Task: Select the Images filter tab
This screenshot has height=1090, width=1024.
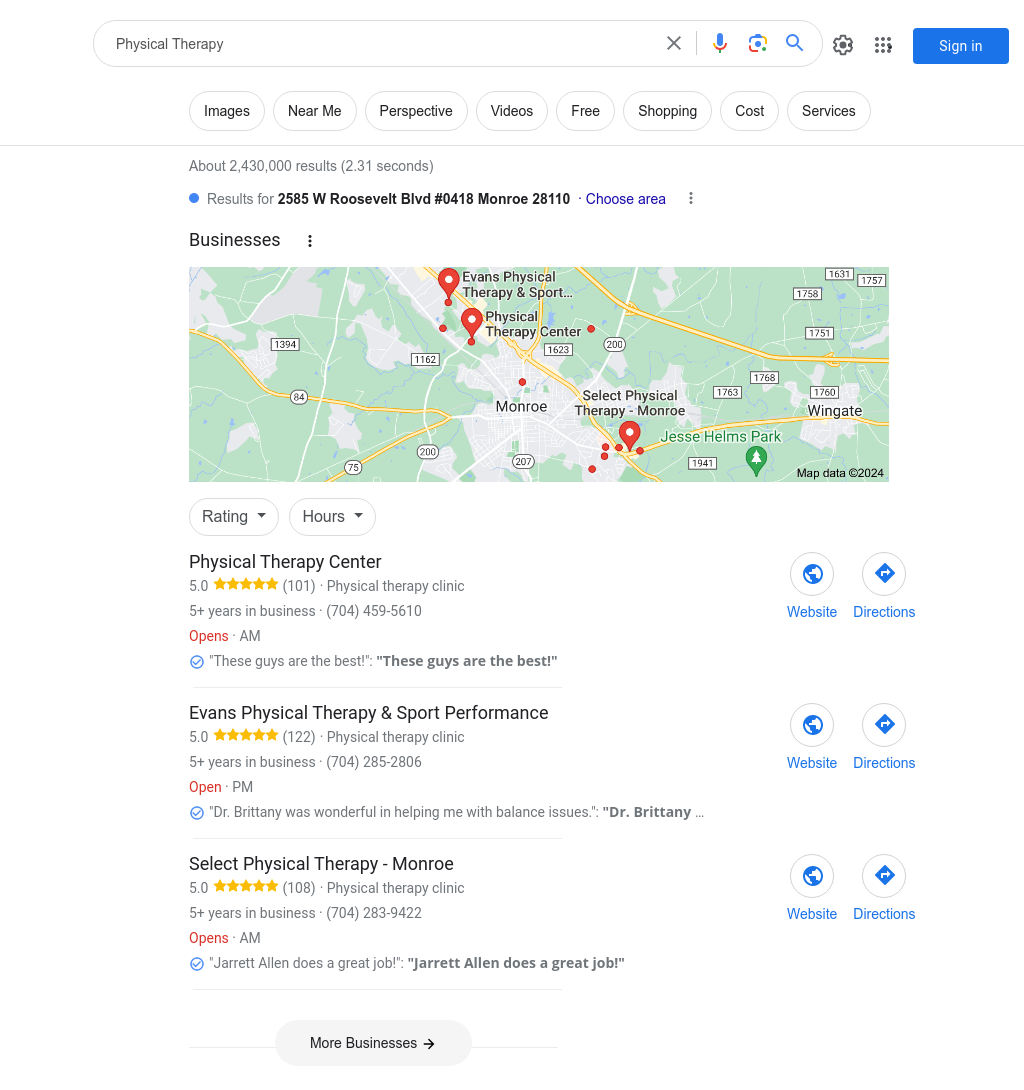Action: (x=227, y=111)
